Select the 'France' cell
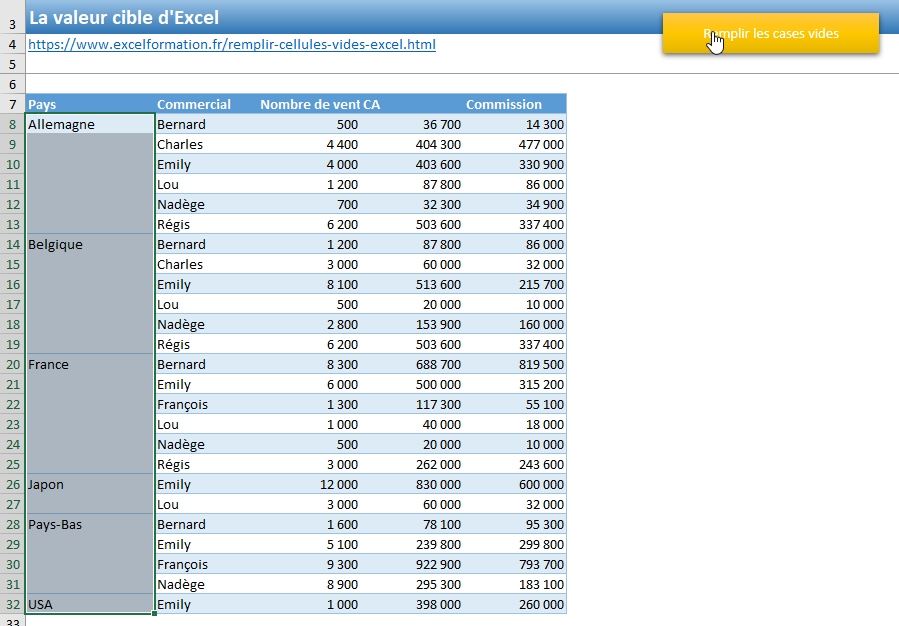 coord(90,364)
